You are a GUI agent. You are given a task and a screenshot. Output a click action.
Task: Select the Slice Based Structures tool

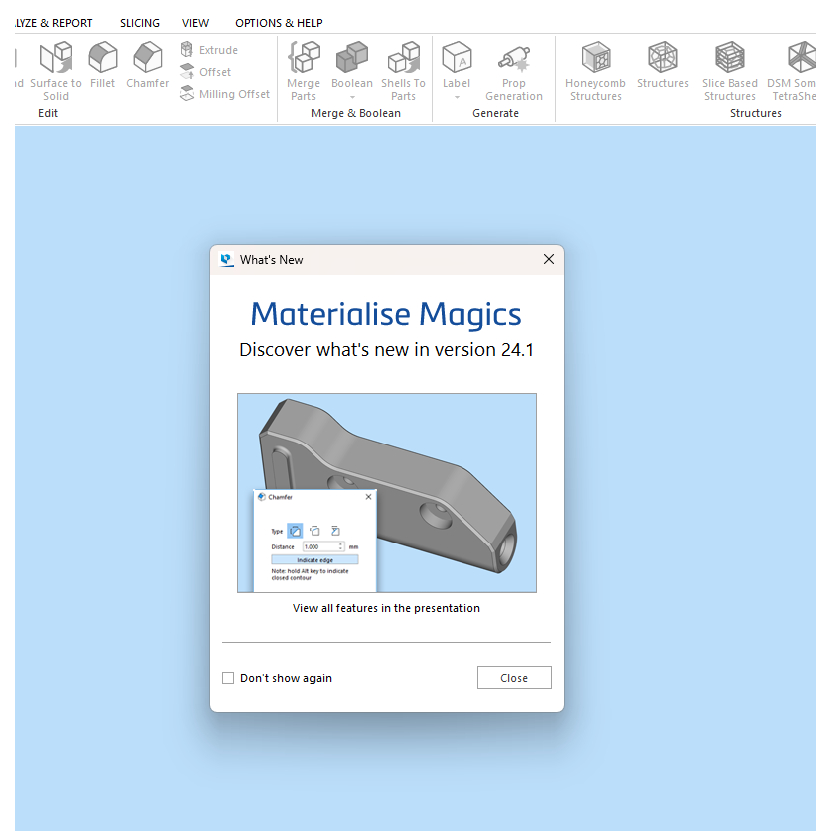(x=729, y=60)
